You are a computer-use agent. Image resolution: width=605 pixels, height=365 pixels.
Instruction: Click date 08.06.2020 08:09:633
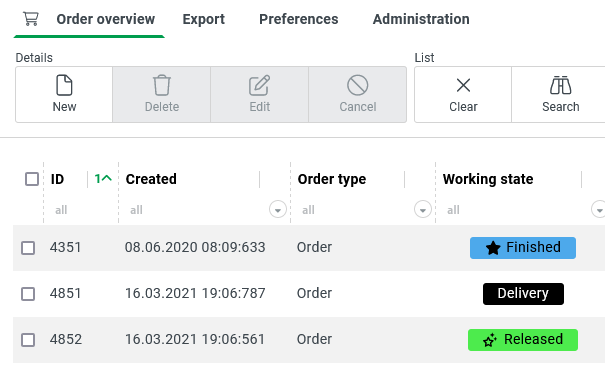[195, 247]
